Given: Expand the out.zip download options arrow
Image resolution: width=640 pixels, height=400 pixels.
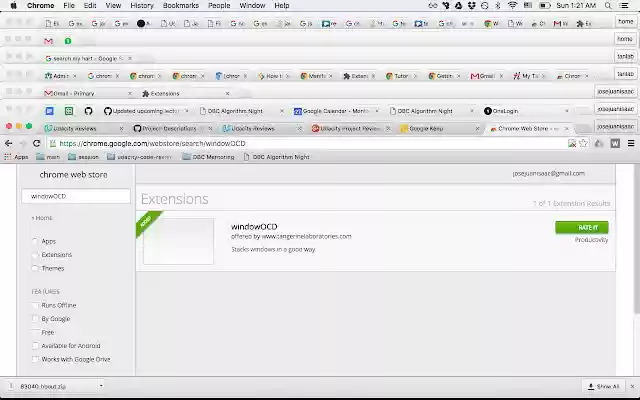Looking at the screenshot, I should point(101,386).
